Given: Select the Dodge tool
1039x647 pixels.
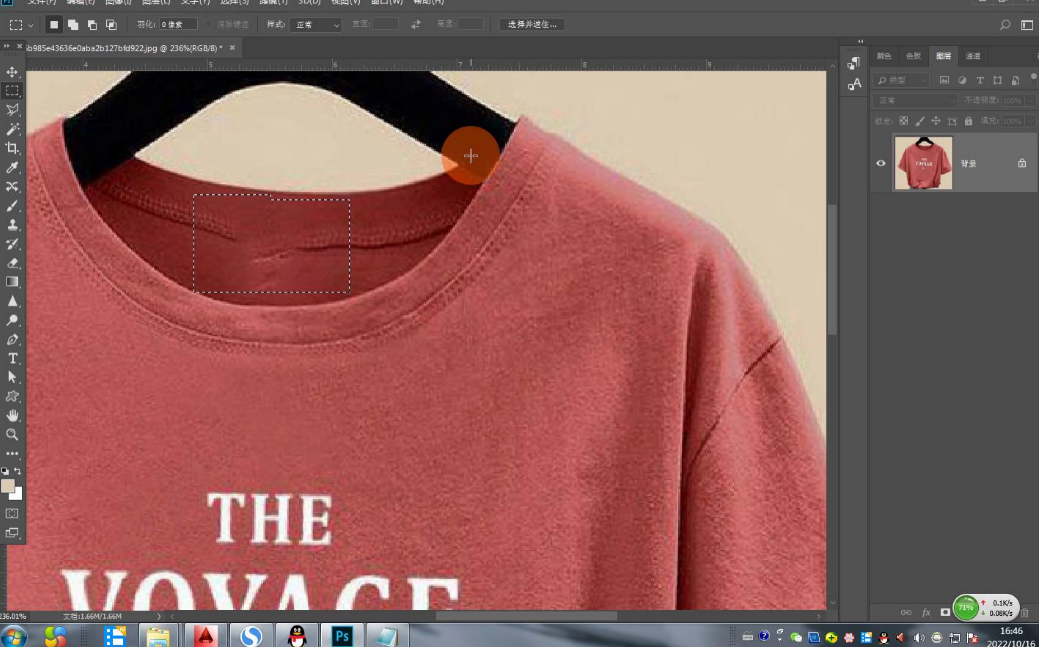Looking at the screenshot, I should point(12,320).
